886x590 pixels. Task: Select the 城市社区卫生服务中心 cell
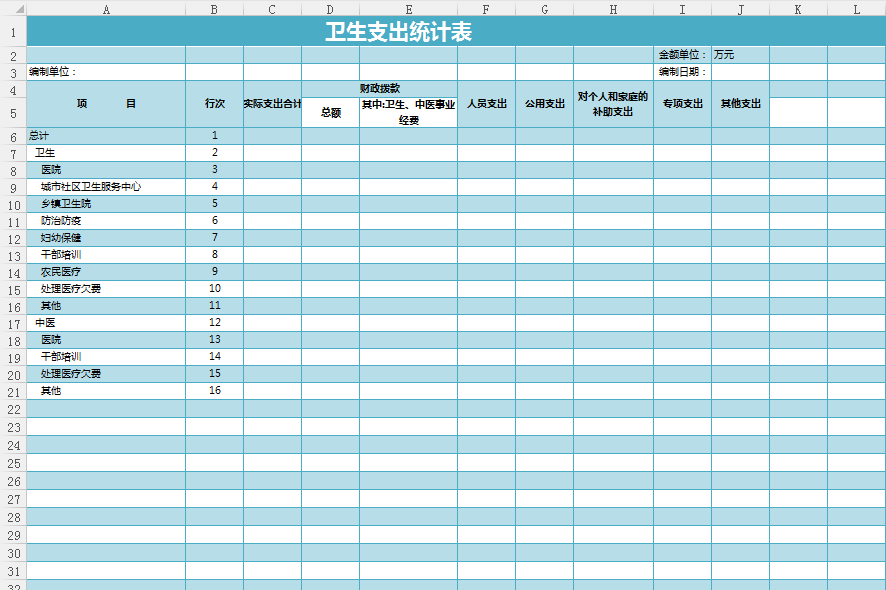tap(106, 187)
